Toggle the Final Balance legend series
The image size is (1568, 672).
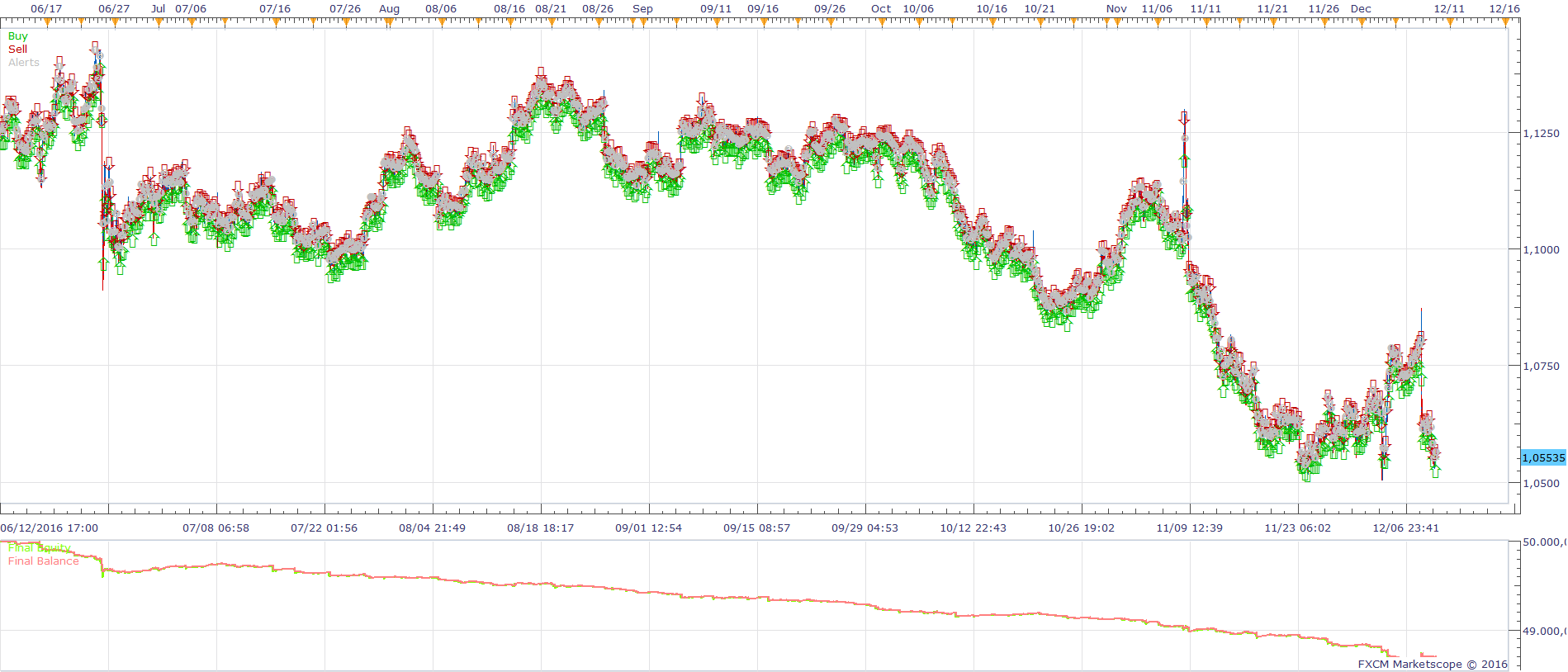pos(44,561)
